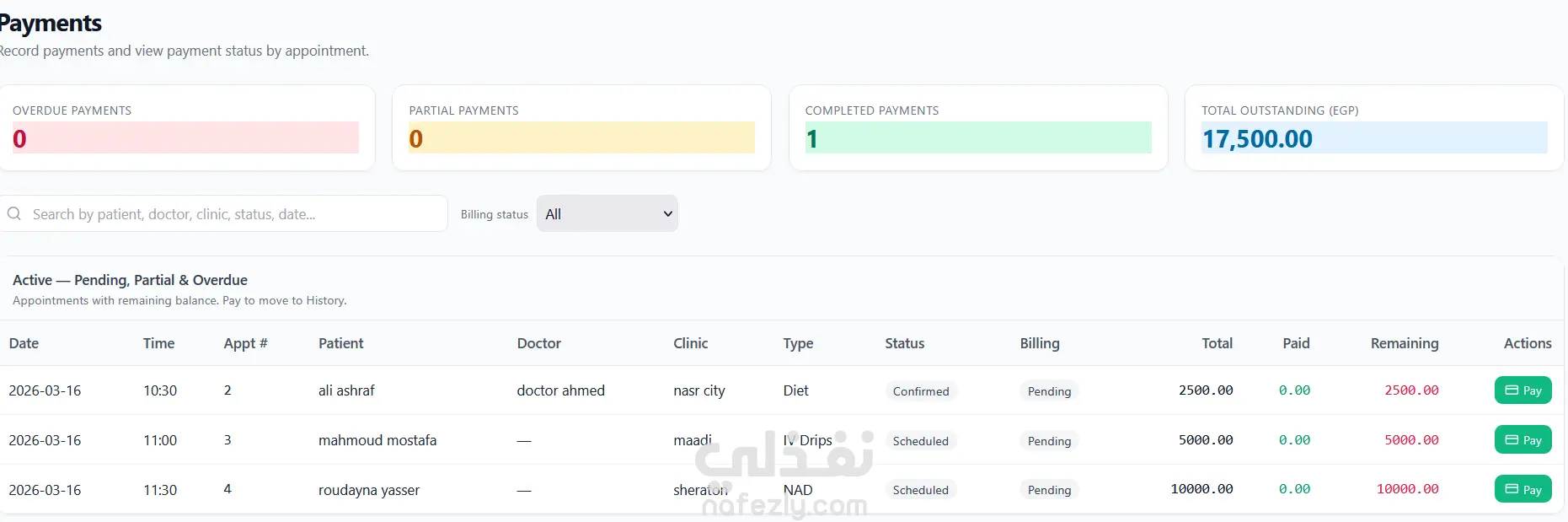The image size is (1568, 522).
Task: Click Pending billing badge for ali ashraf
Action: point(1049,391)
